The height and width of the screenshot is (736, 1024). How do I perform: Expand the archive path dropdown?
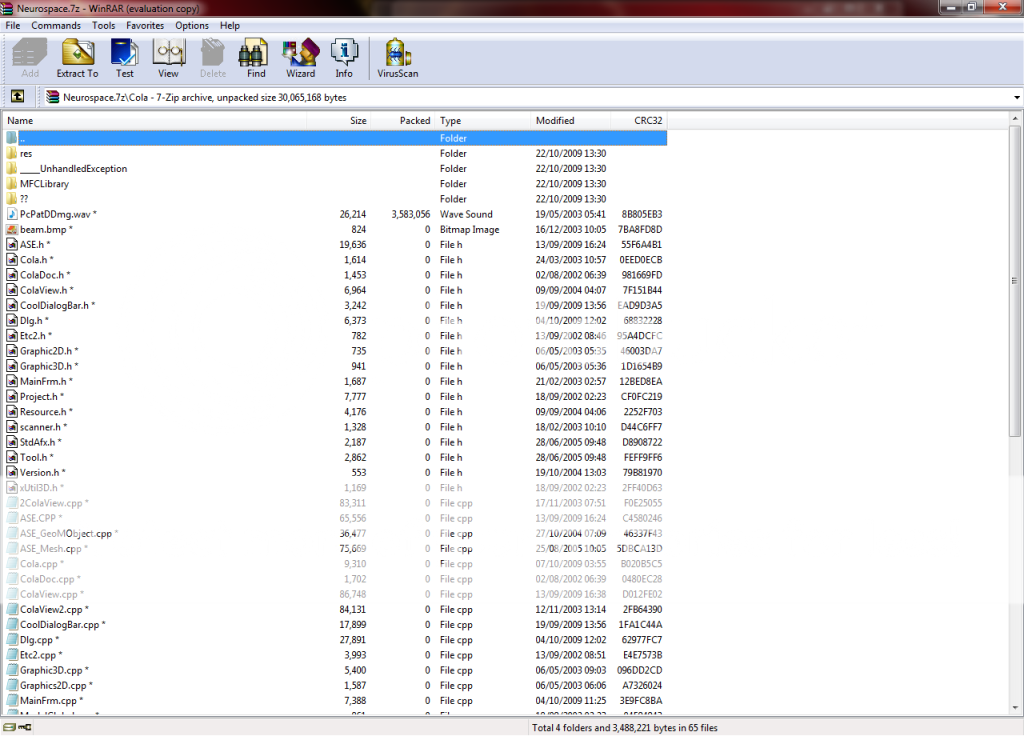point(1016,98)
